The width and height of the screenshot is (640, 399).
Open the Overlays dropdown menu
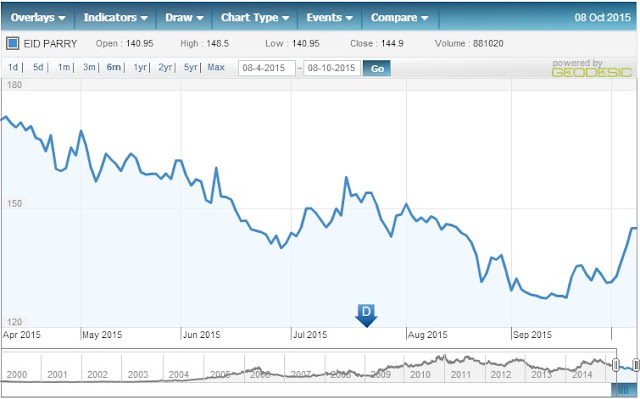point(38,18)
